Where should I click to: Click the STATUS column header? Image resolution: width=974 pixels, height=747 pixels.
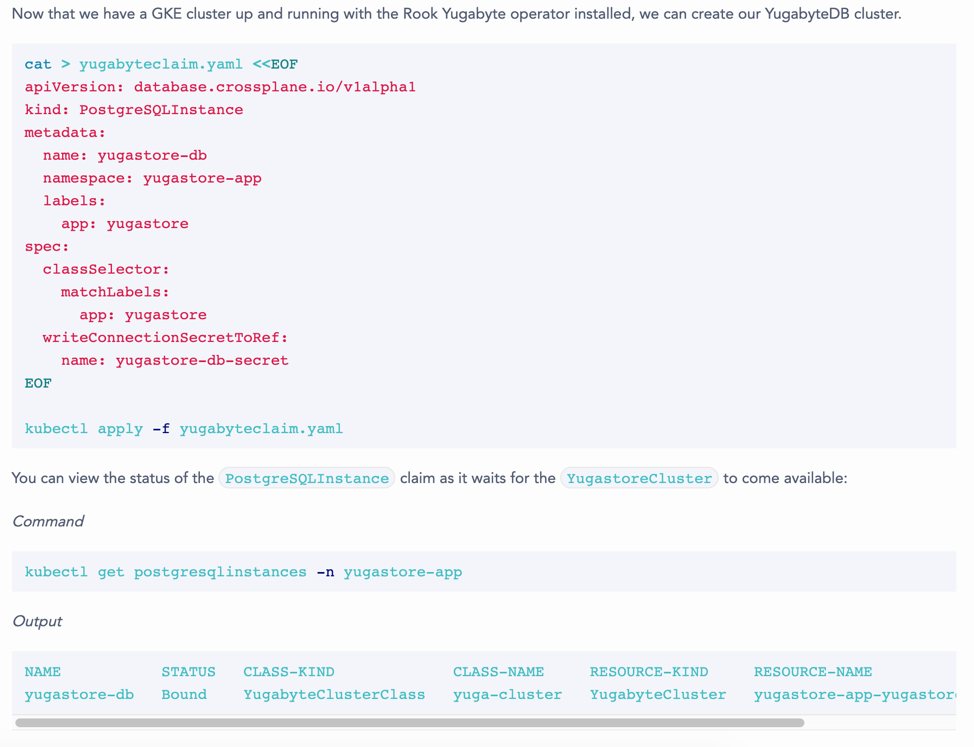point(188,672)
